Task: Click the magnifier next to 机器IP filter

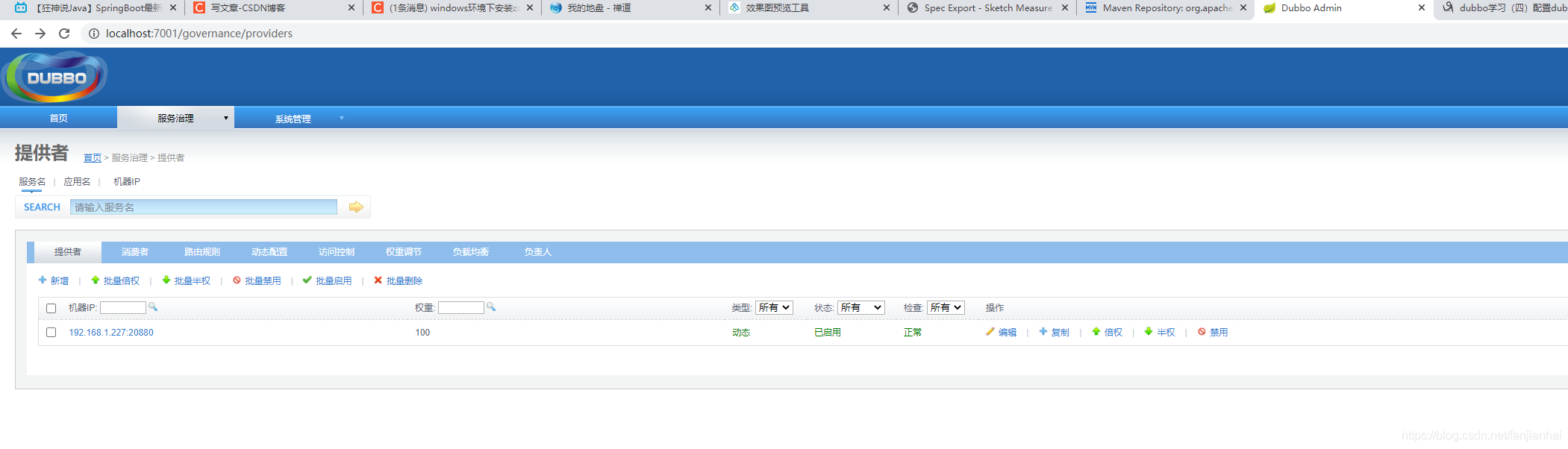Action: 153,307
